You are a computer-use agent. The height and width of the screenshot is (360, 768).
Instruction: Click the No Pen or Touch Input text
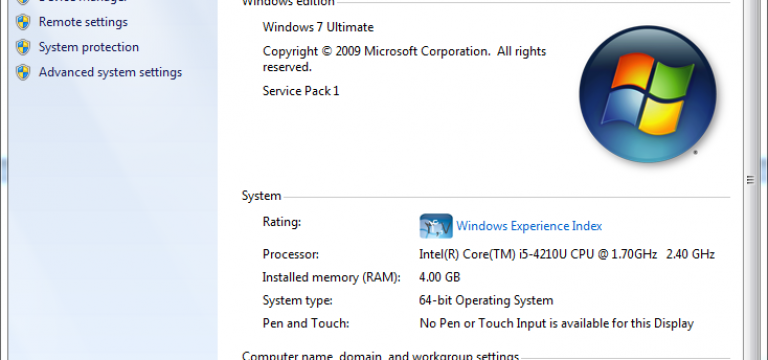click(x=556, y=323)
